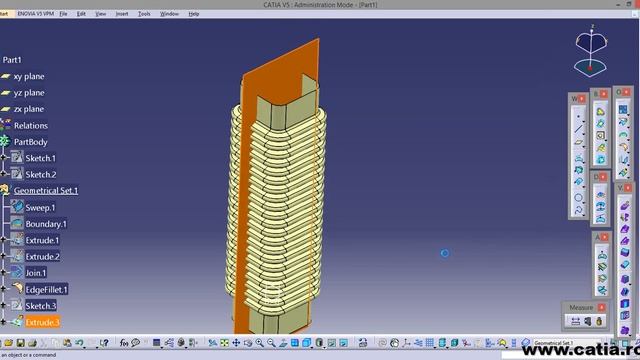The width and height of the screenshot is (640, 360).
Task: Select the Circle tool in wireframe toolbar
Action: coord(578,198)
